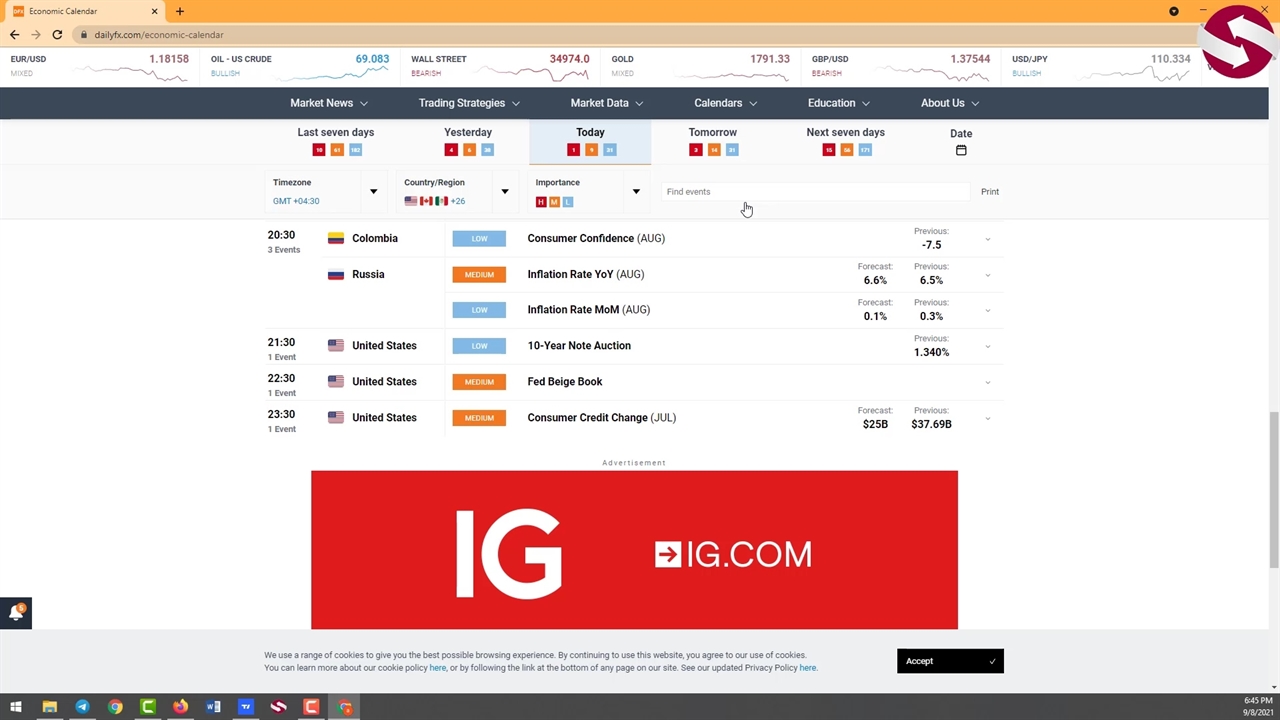Click the Find events search field
1280x720 pixels.
tap(815, 192)
